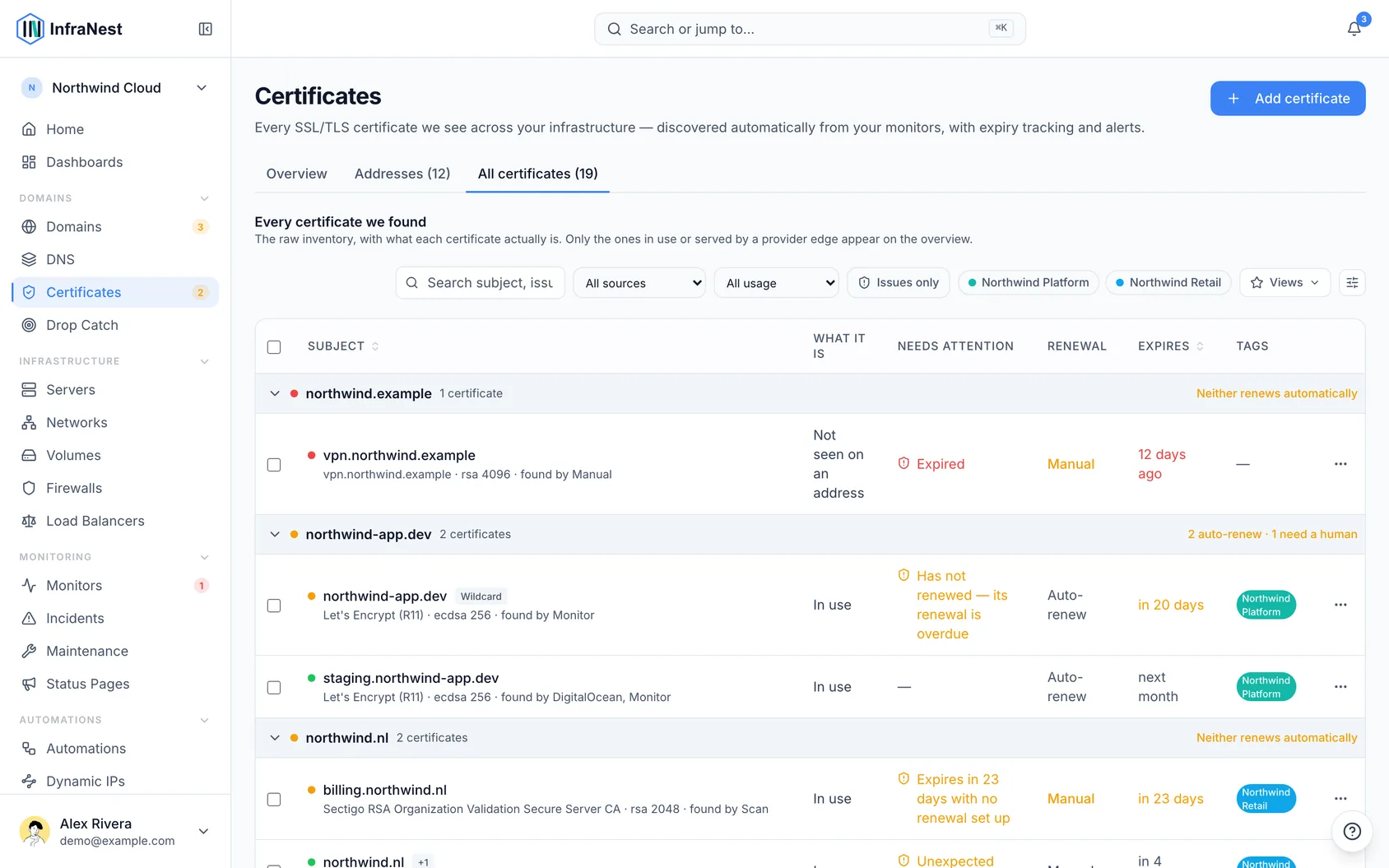Select the All certificates (19) tab
The width and height of the screenshot is (1389, 868).
(x=537, y=174)
